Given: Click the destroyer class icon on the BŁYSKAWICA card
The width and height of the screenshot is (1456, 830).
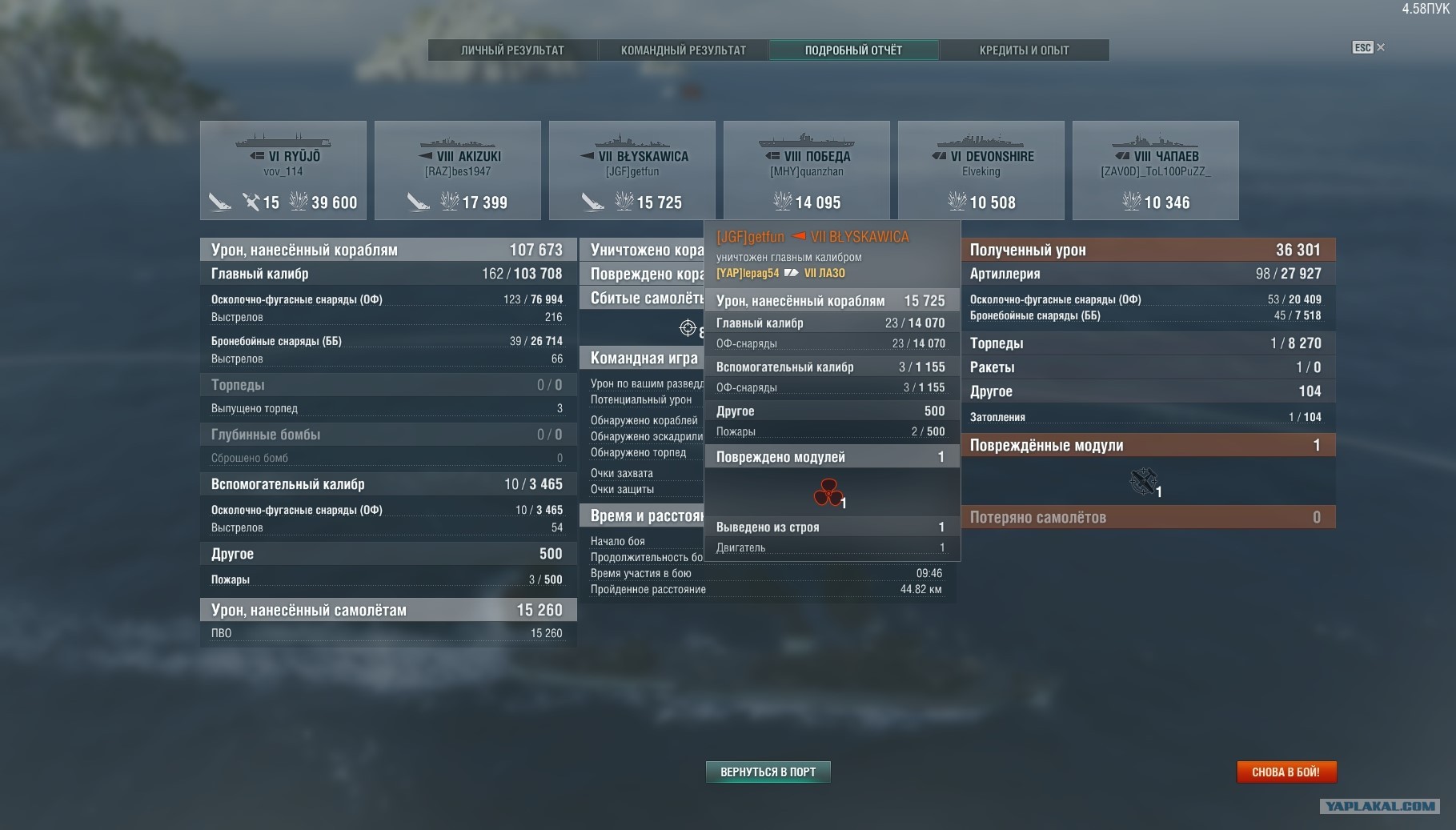Looking at the screenshot, I should 587,156.
